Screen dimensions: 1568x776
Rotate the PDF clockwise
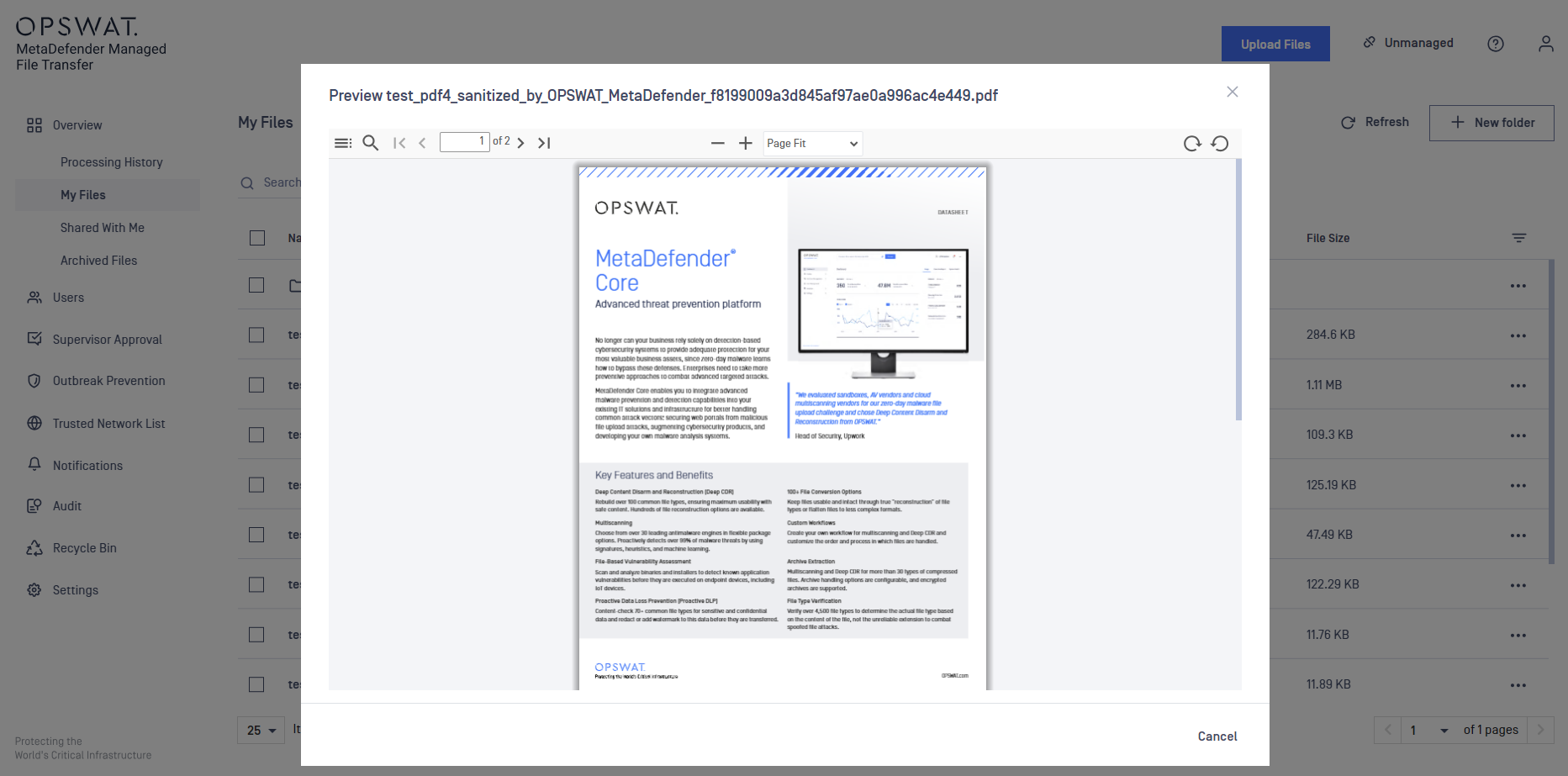[x=1192, y=144]
